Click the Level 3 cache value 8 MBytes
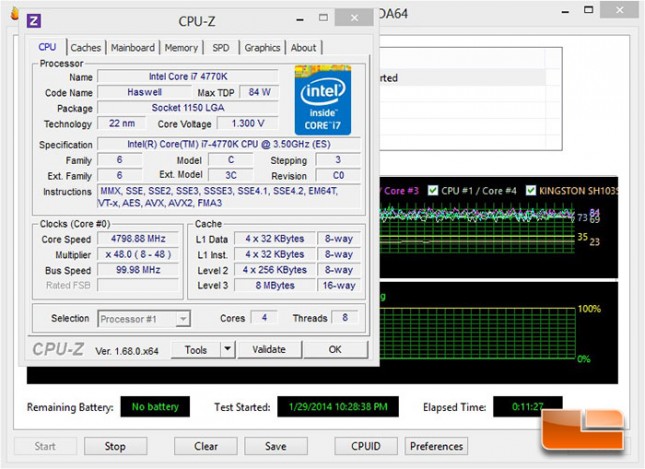This screenshot has width=645, height=469. click(275, 285)
